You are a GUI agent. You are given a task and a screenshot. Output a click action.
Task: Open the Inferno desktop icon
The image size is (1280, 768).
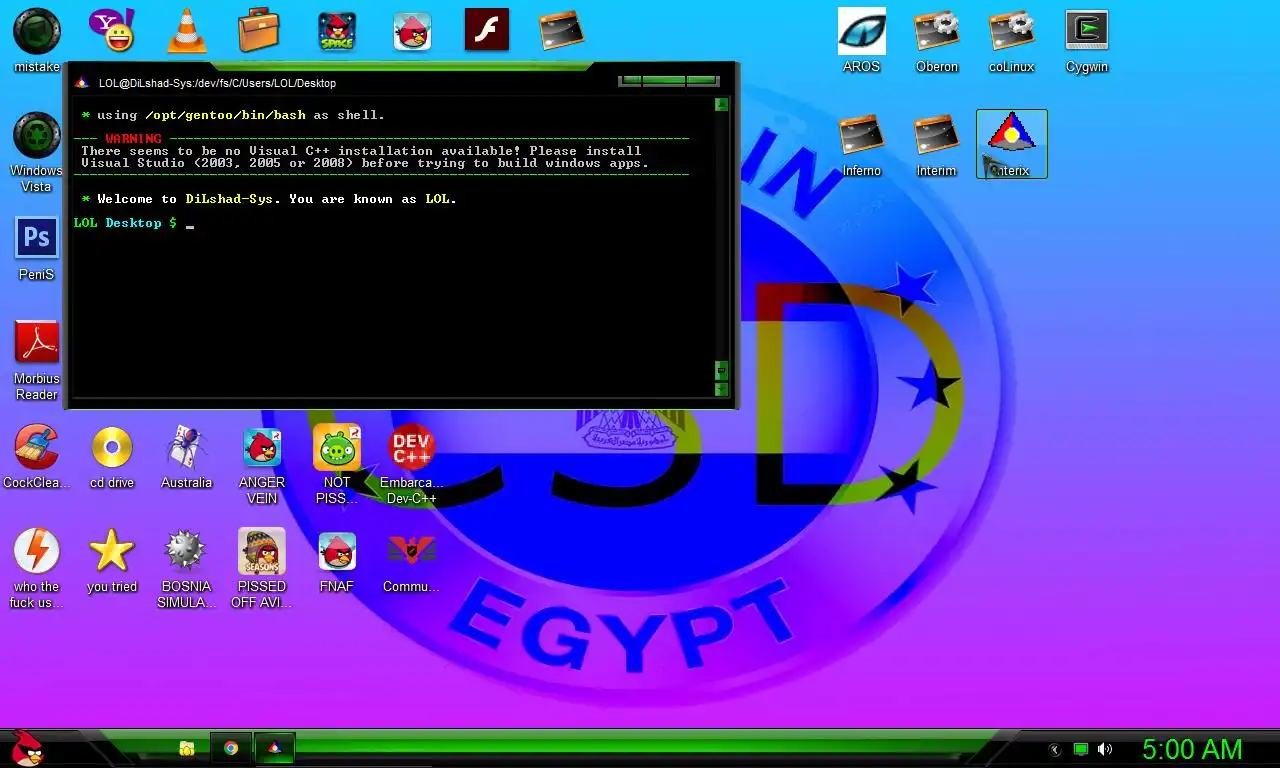click(862, 145)
